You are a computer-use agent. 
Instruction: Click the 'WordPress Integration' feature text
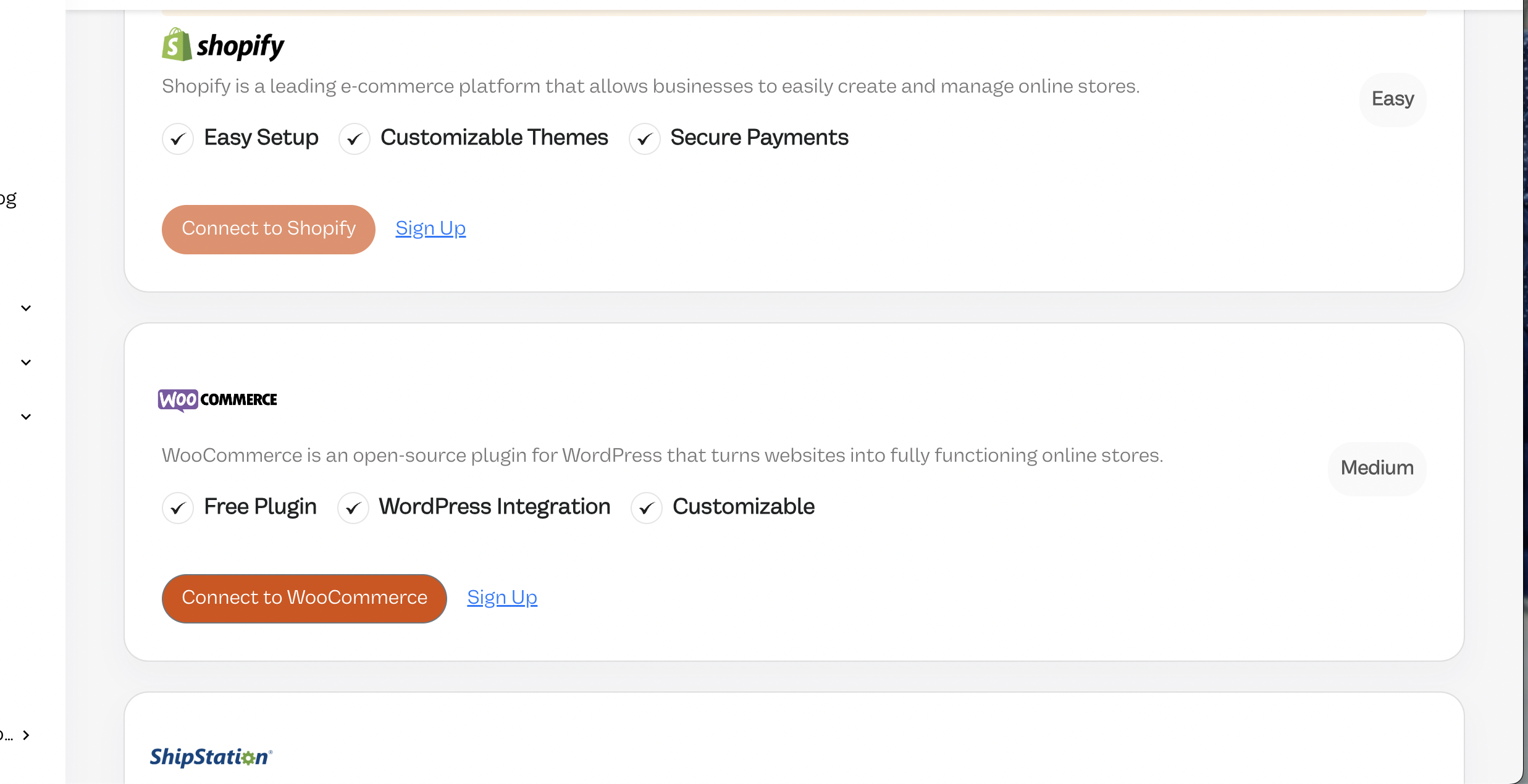[x=495, y=507]
